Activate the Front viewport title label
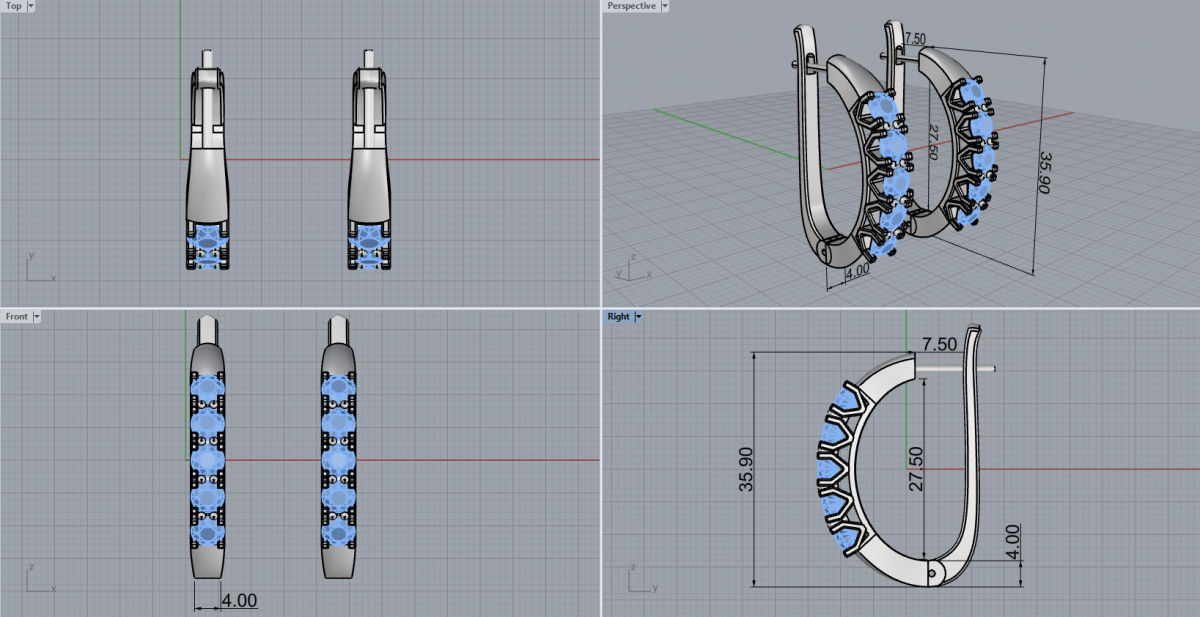The width and height of the screenshot is (1200, 617). pyautogui.click(x=17, y=316)
